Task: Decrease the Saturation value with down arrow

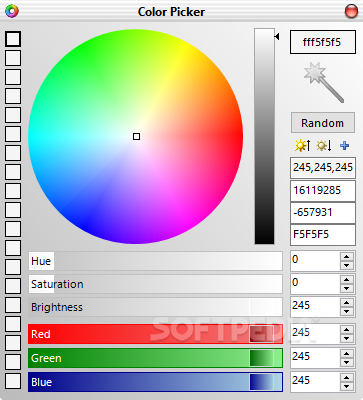Action: pos(347,288)
